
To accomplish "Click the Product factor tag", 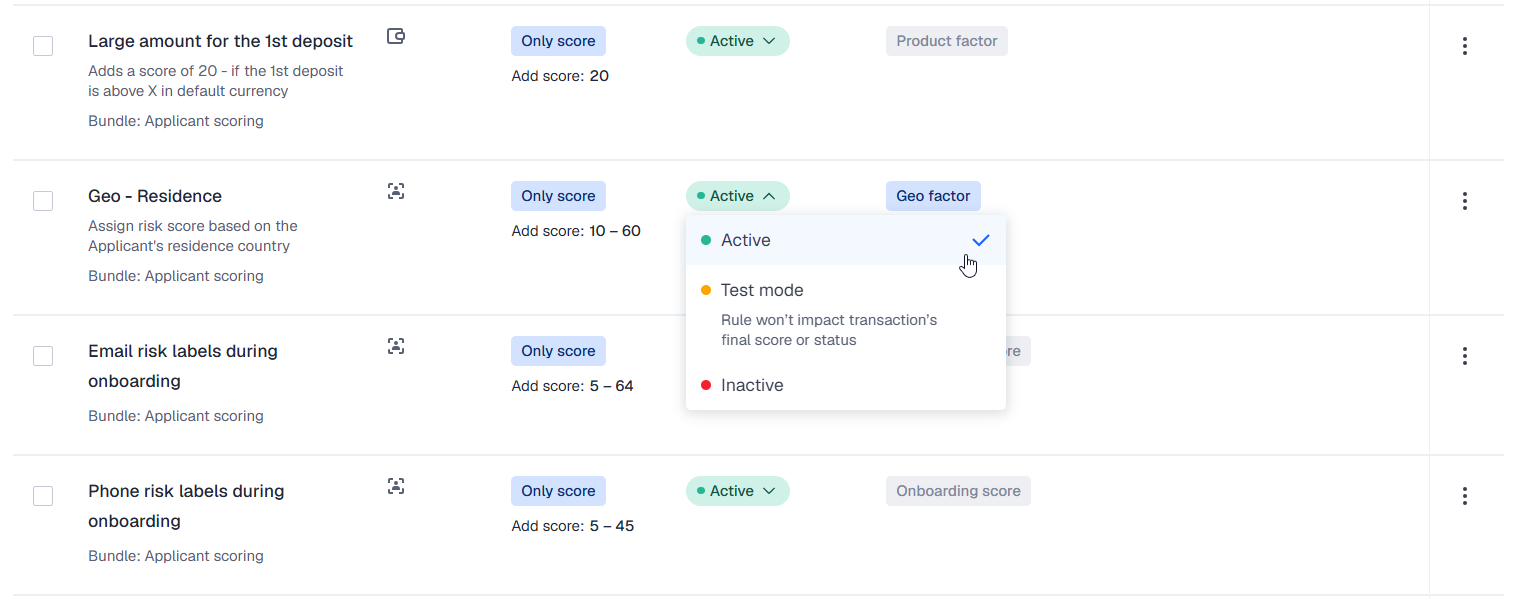I will coord(946,41).
